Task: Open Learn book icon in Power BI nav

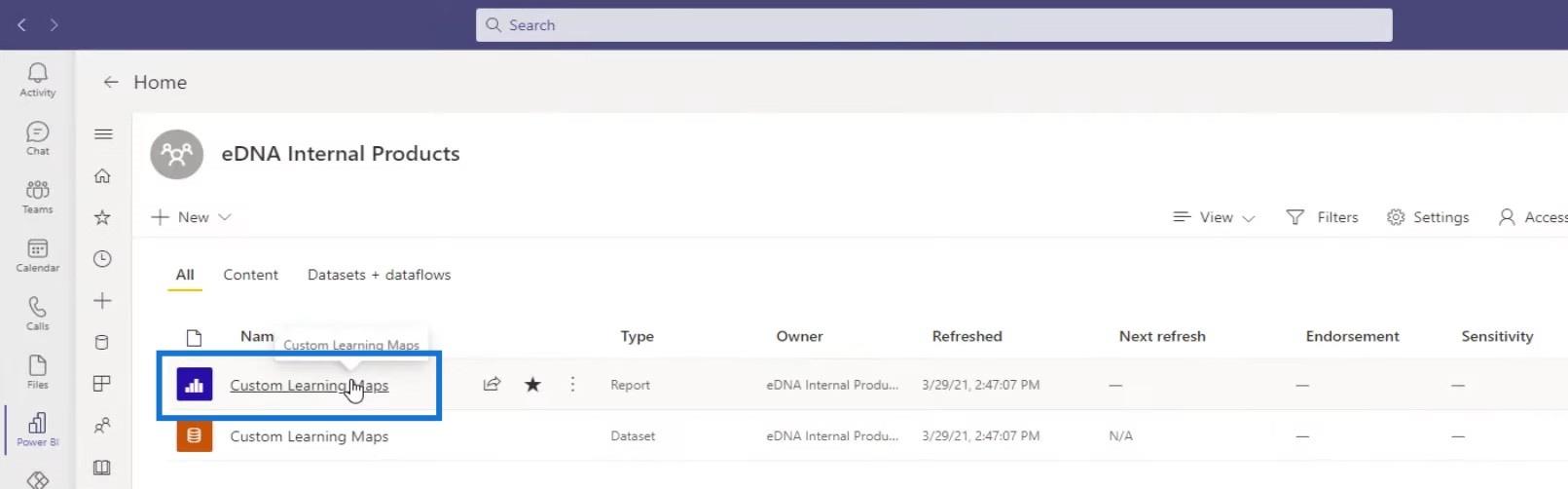Action: coord(101,468)
